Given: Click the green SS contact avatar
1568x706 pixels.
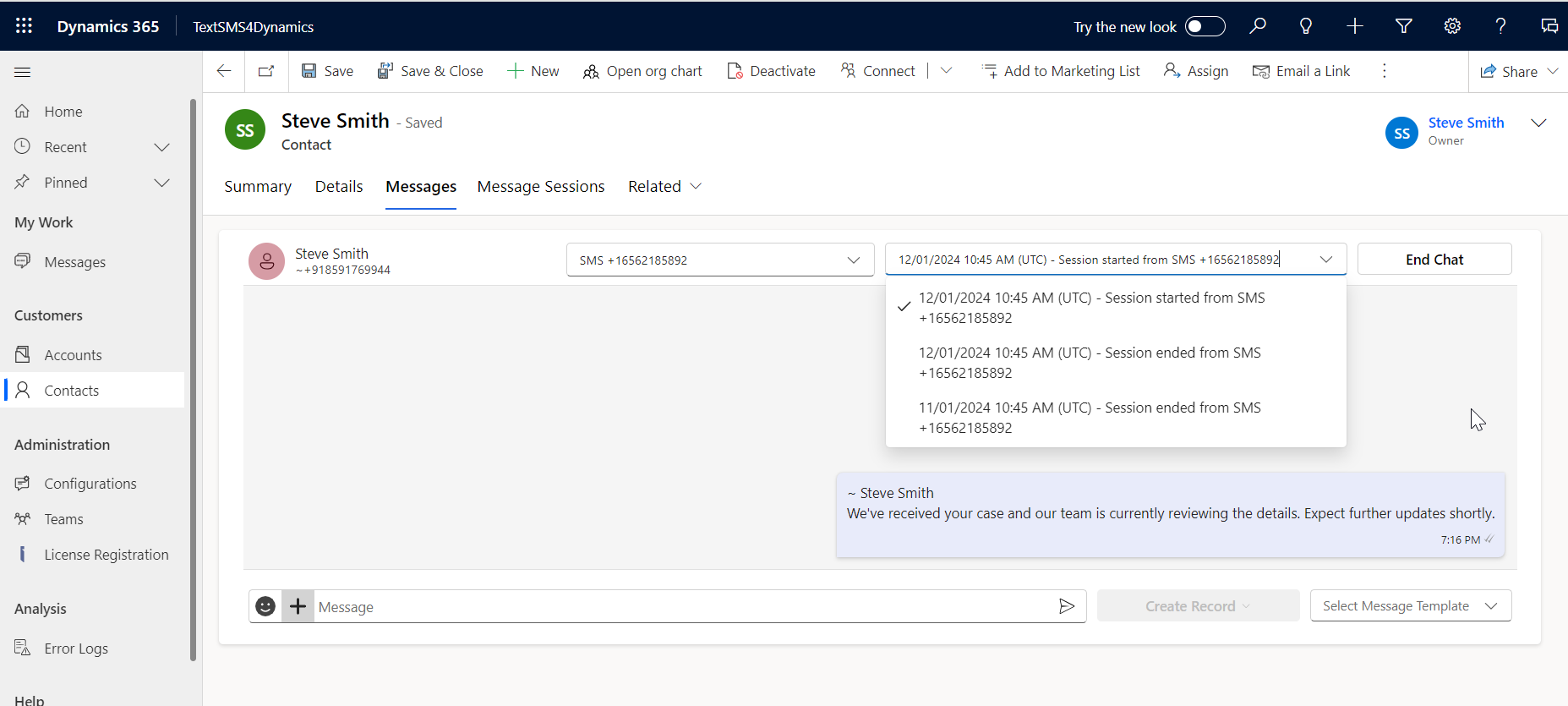Looking at the screenshot, I should click(x=245, y=130).
